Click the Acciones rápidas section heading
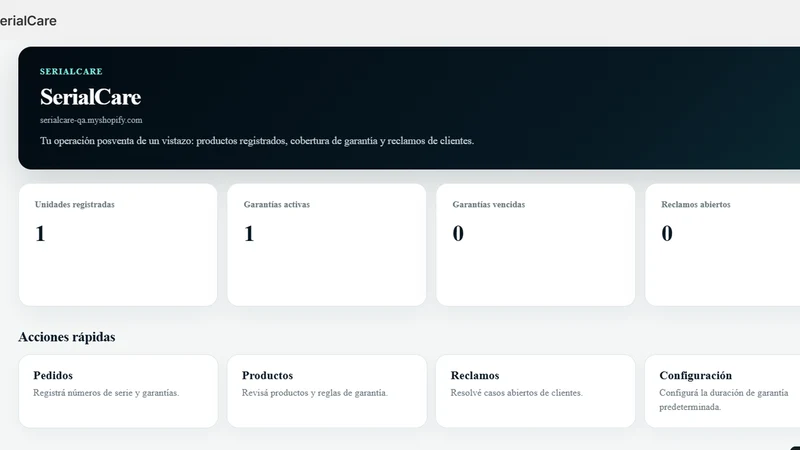The height and width of the screenshot is (450, 800). tap(67, 337)
